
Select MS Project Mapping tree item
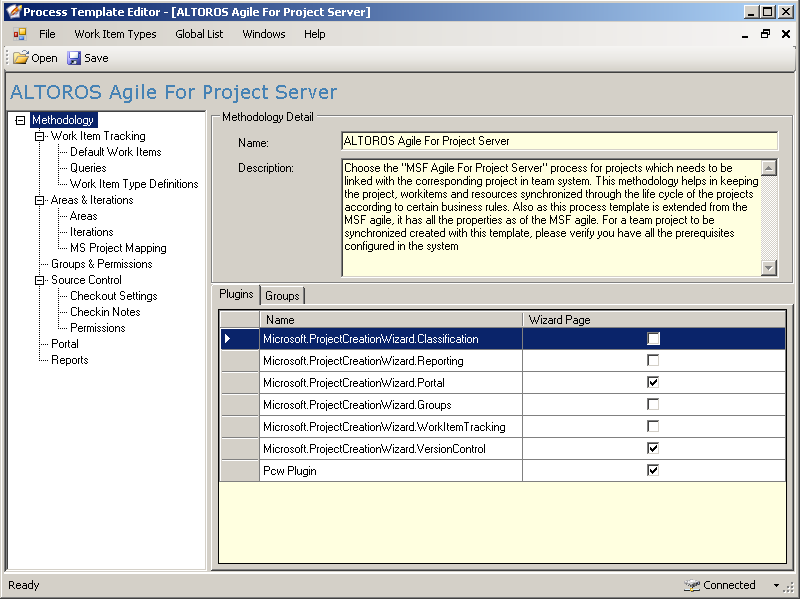[x=118, y=248]
